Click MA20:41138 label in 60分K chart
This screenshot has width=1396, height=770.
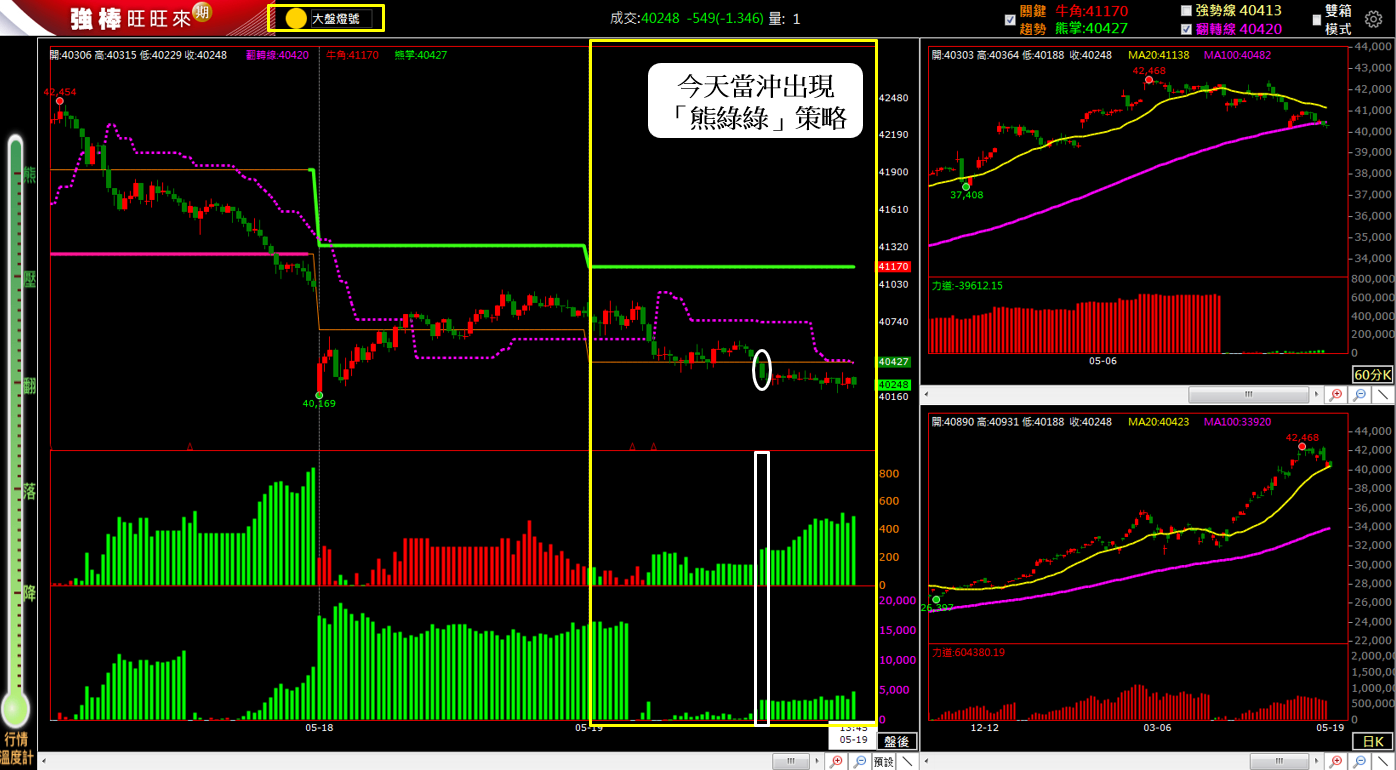pyautogui.click(x=1159, y=55)
